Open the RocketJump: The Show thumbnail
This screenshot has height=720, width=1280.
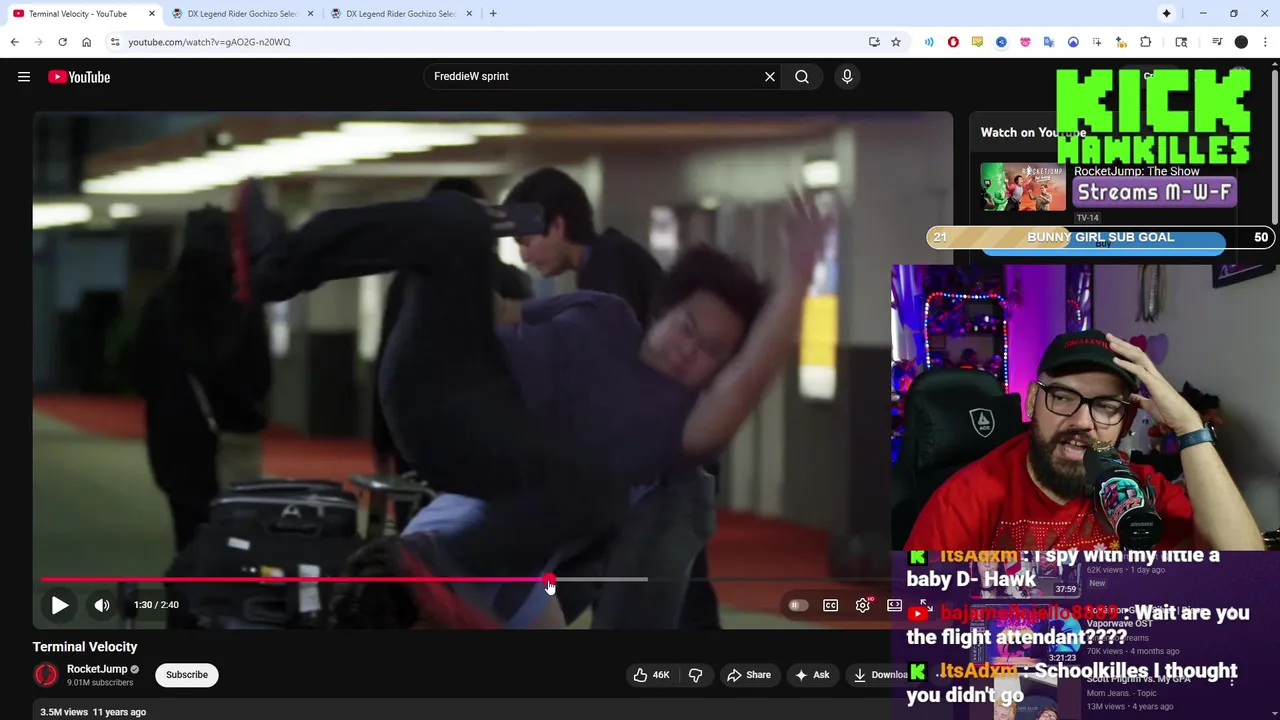tap(1023, 186)
